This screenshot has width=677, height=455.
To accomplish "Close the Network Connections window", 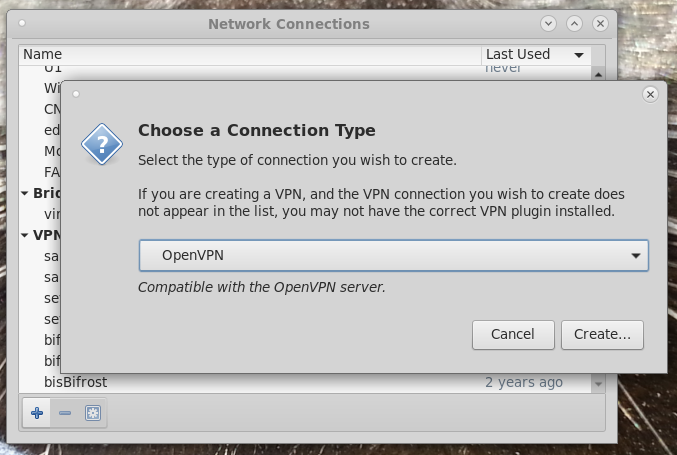I will 600,23.
